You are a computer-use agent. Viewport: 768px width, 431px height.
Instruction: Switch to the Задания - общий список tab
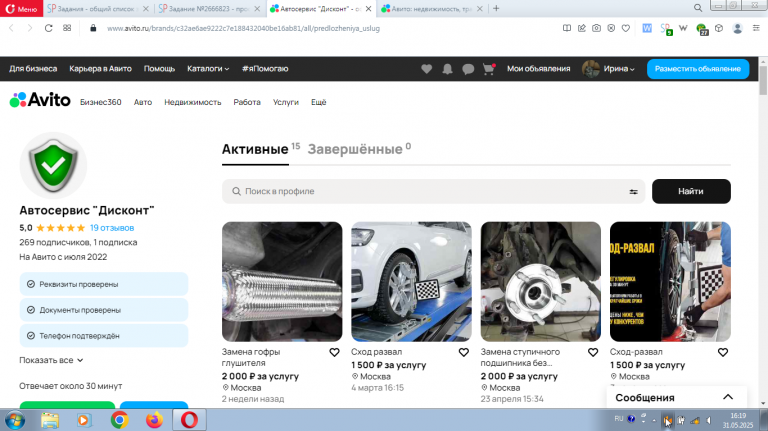pyautogui.click(x=98, y=9)
